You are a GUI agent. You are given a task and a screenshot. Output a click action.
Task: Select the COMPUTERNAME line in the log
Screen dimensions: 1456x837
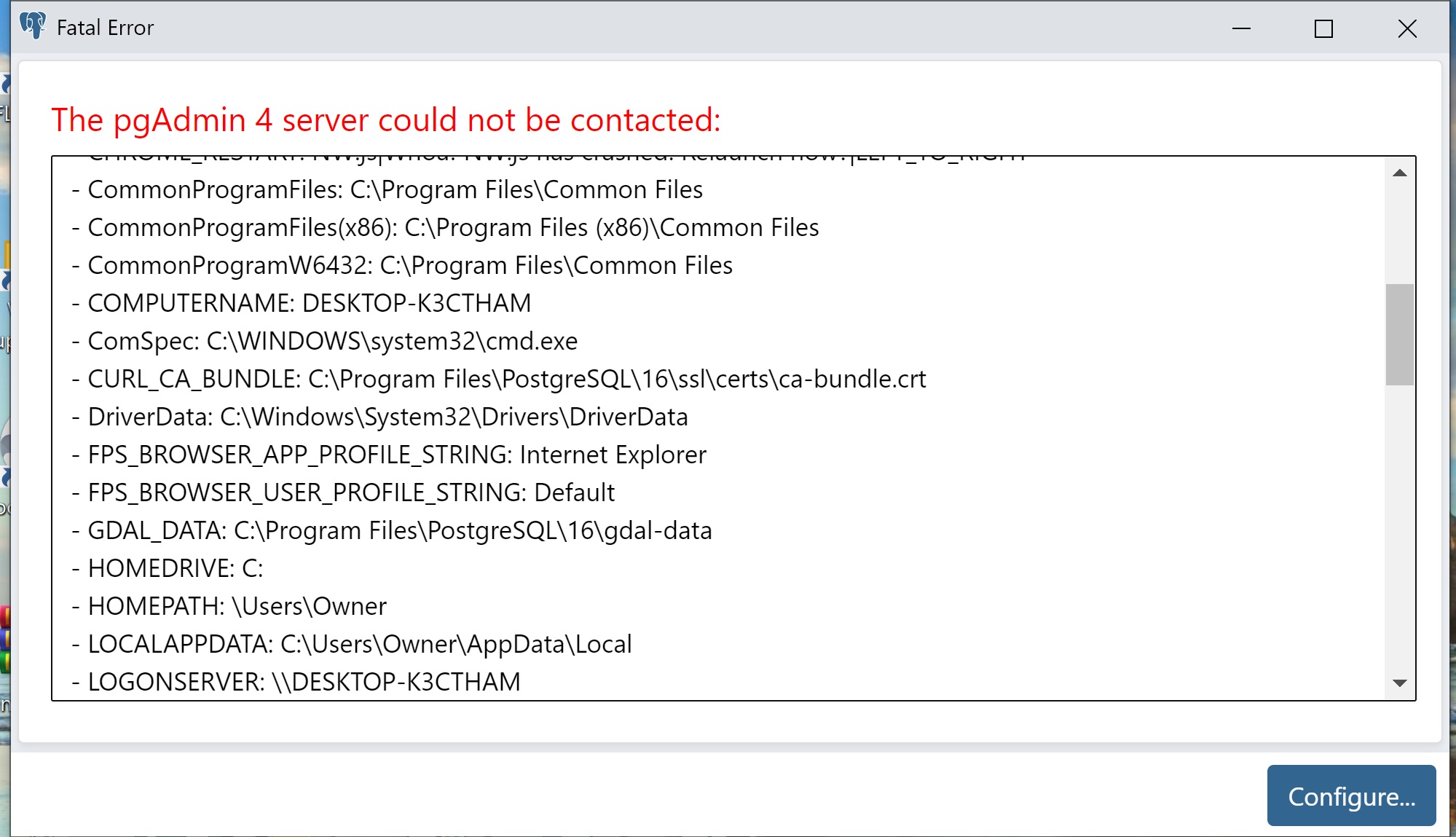(x=309, y=303)
